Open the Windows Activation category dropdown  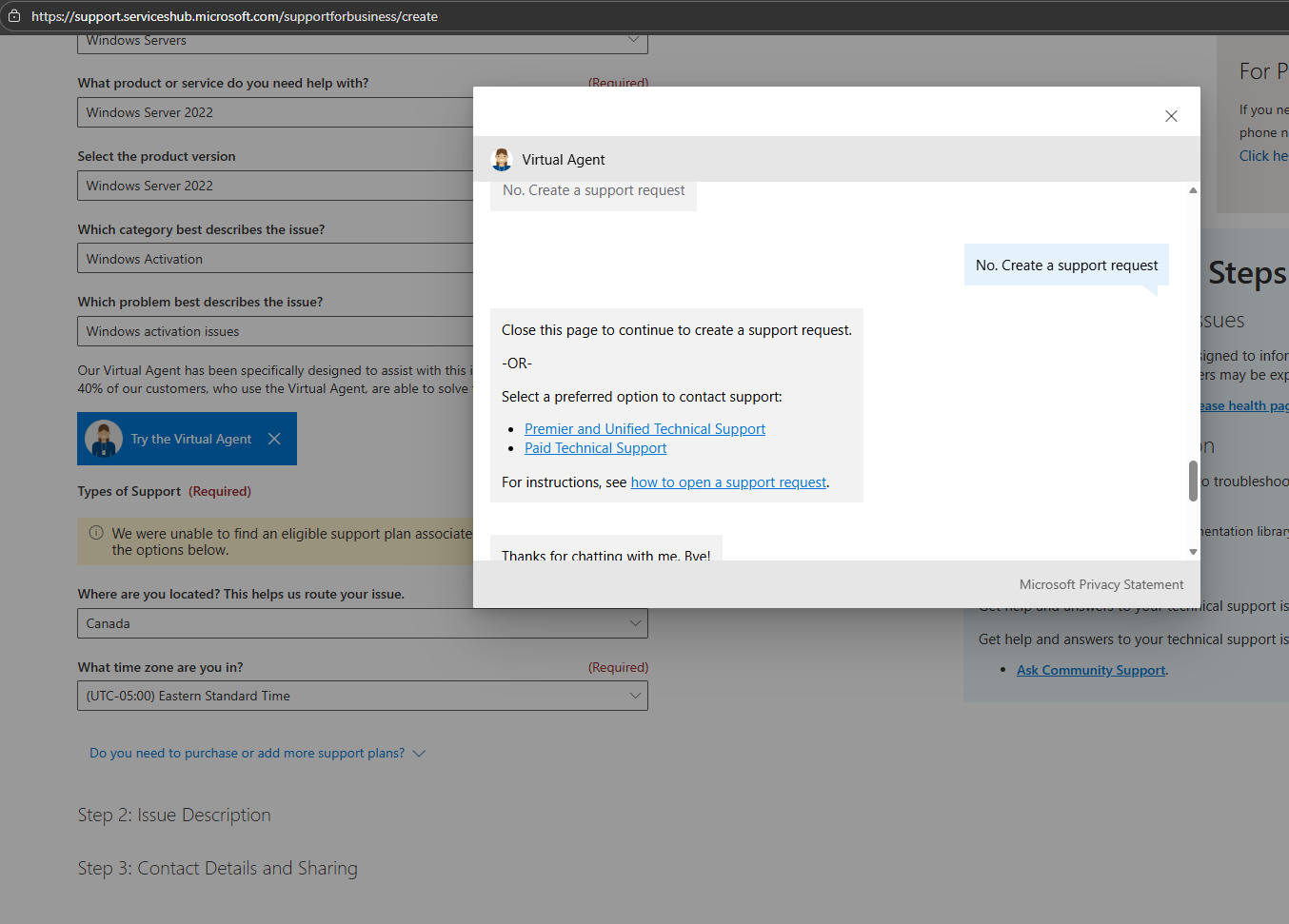pos(275,259)
